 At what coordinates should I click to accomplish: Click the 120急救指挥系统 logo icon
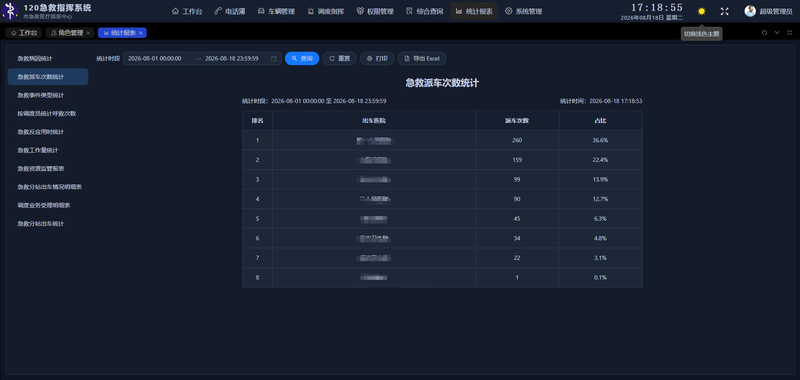10,11
